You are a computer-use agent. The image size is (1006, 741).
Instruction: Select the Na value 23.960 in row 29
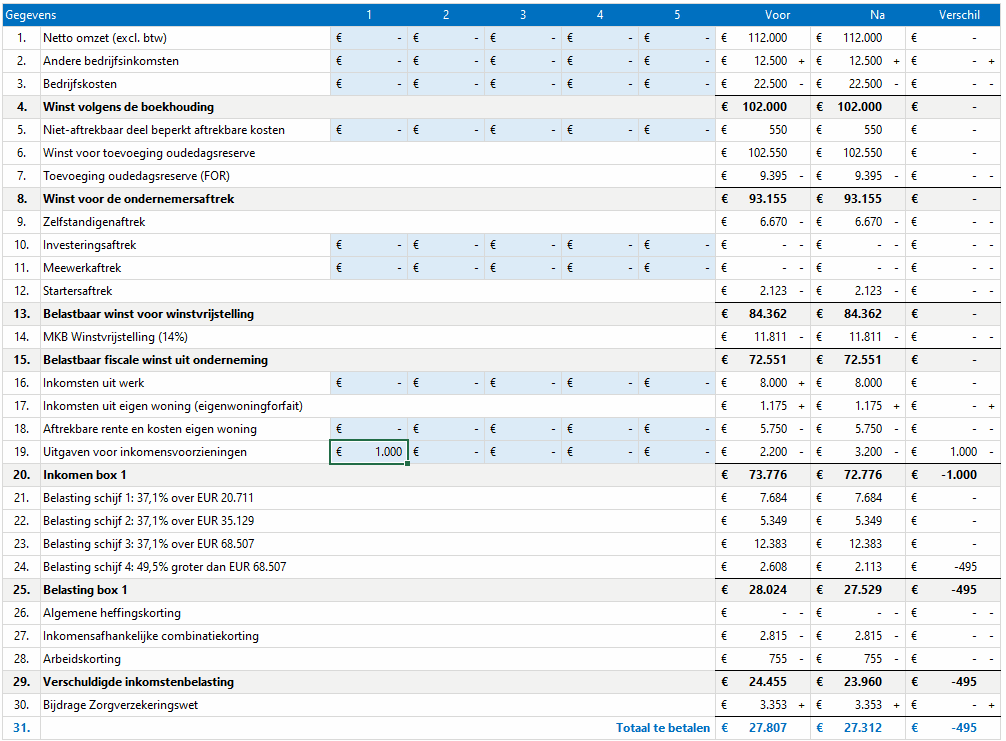(862, 682)
